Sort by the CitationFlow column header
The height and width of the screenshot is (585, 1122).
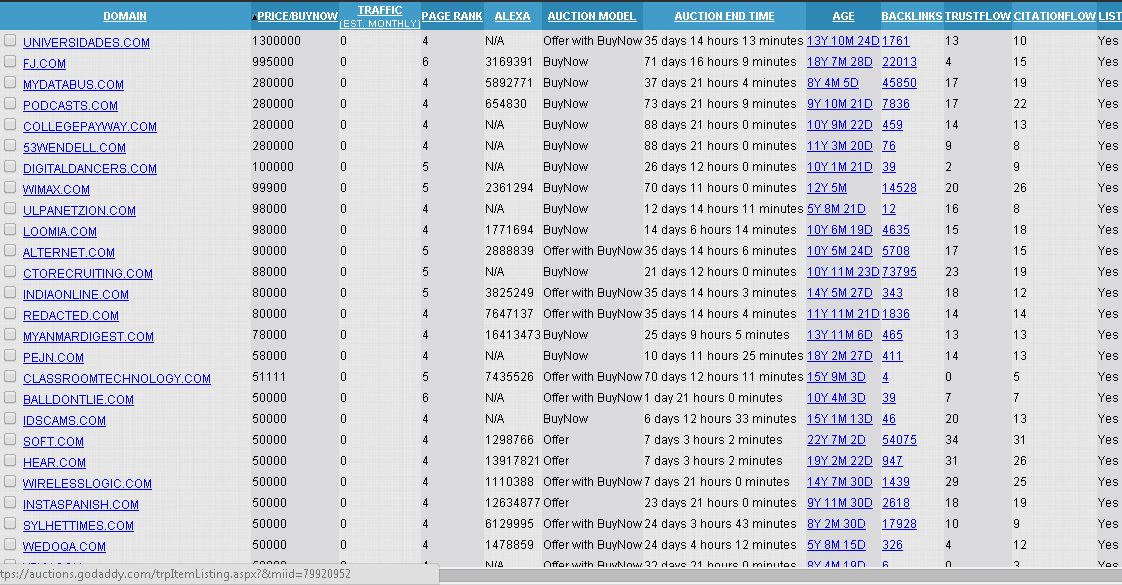(x=1053, y=16)
